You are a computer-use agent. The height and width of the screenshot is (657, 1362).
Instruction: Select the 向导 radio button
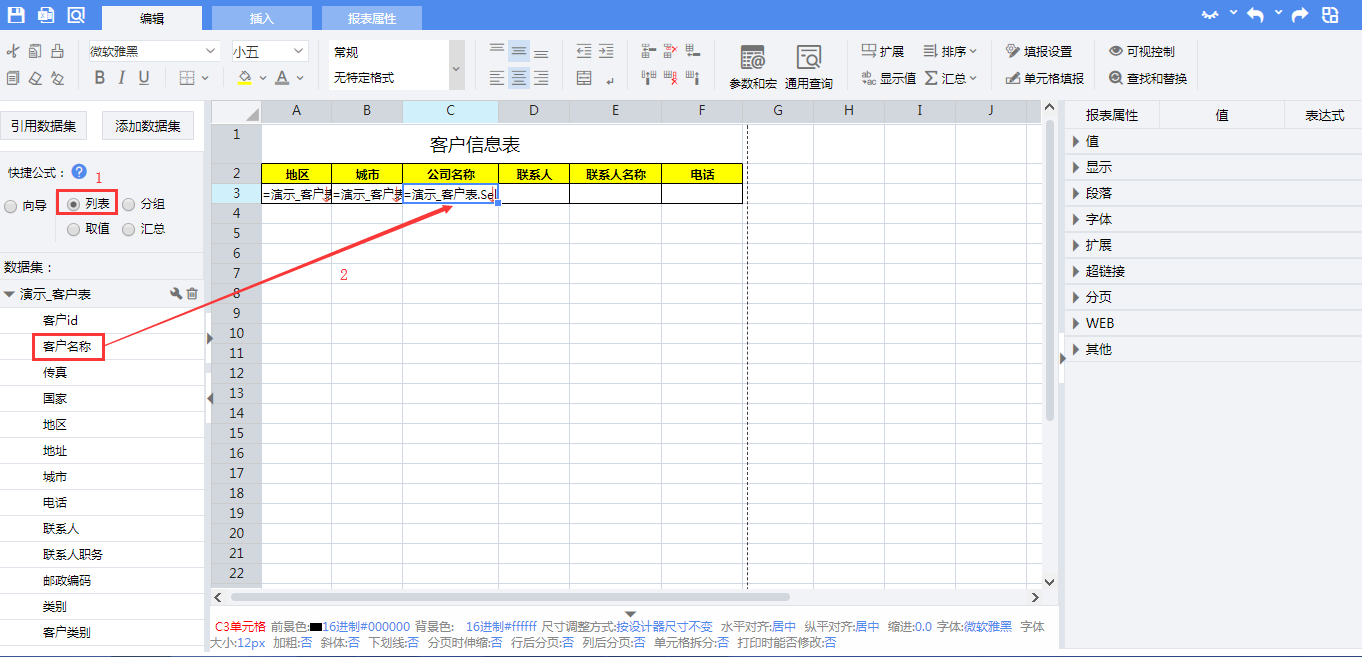(x=11, y=206)
